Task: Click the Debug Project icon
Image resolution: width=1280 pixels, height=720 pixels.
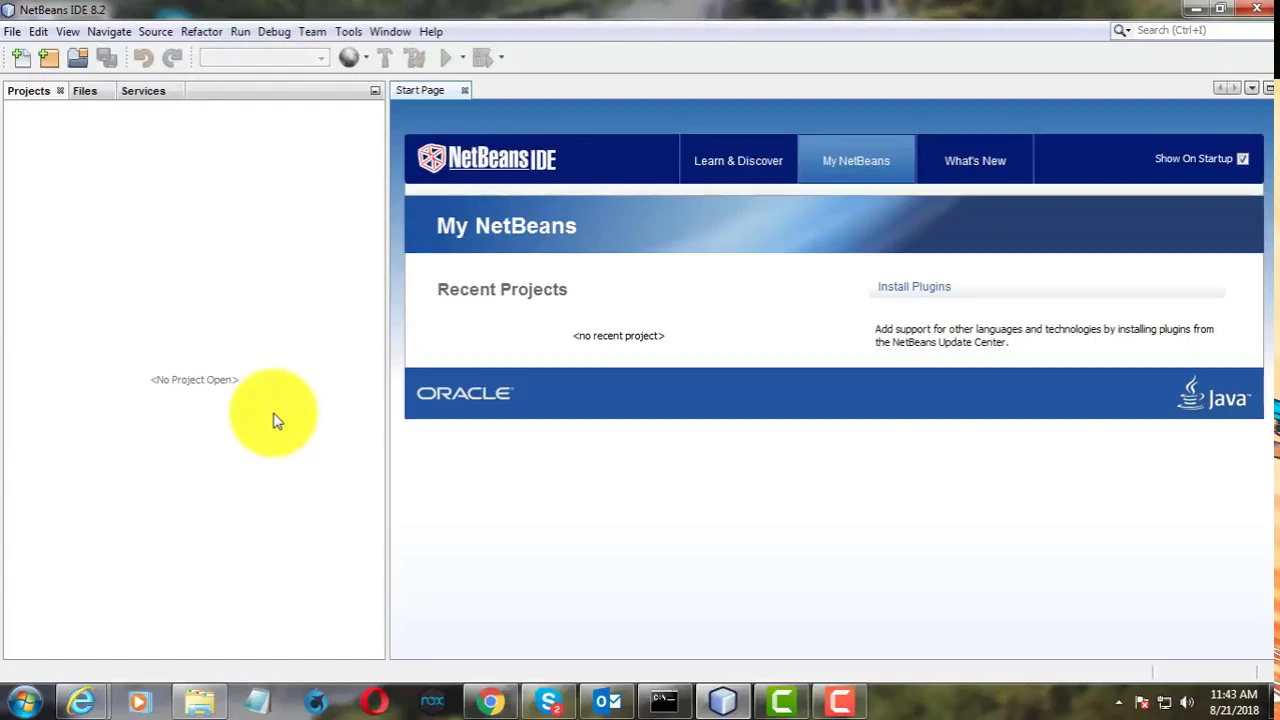Action: coord(482,58)
